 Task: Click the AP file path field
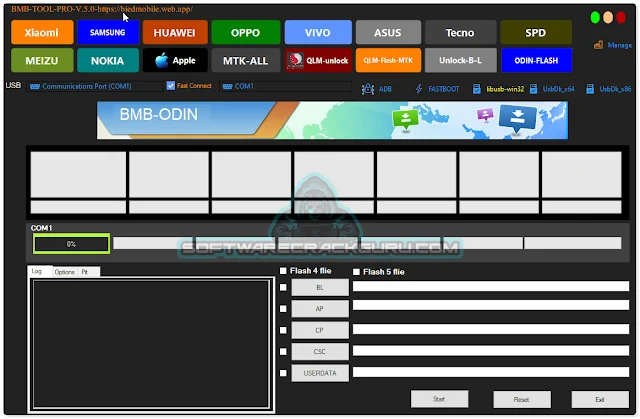[x=491, y=305]
